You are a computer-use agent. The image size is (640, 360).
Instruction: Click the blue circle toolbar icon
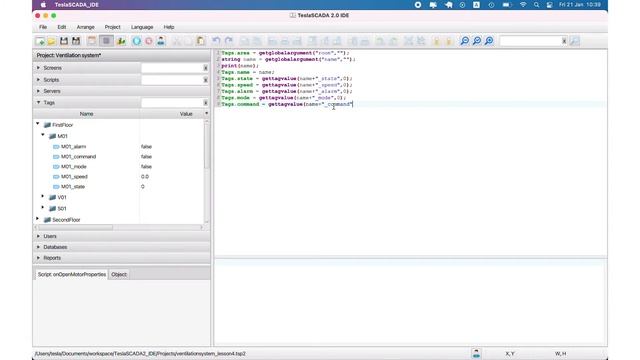tap(137, 41)
